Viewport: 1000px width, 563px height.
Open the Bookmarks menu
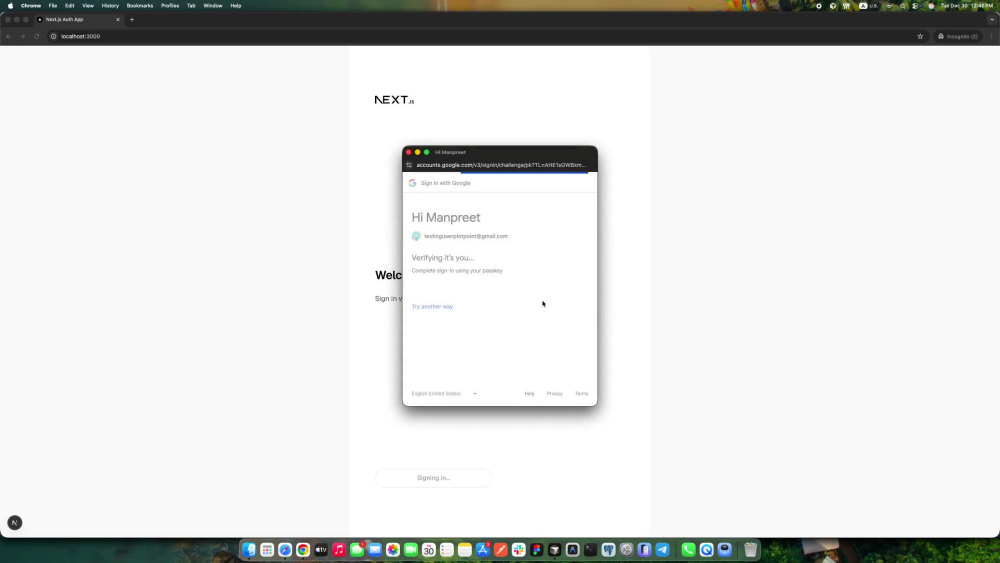coord(140,6)
